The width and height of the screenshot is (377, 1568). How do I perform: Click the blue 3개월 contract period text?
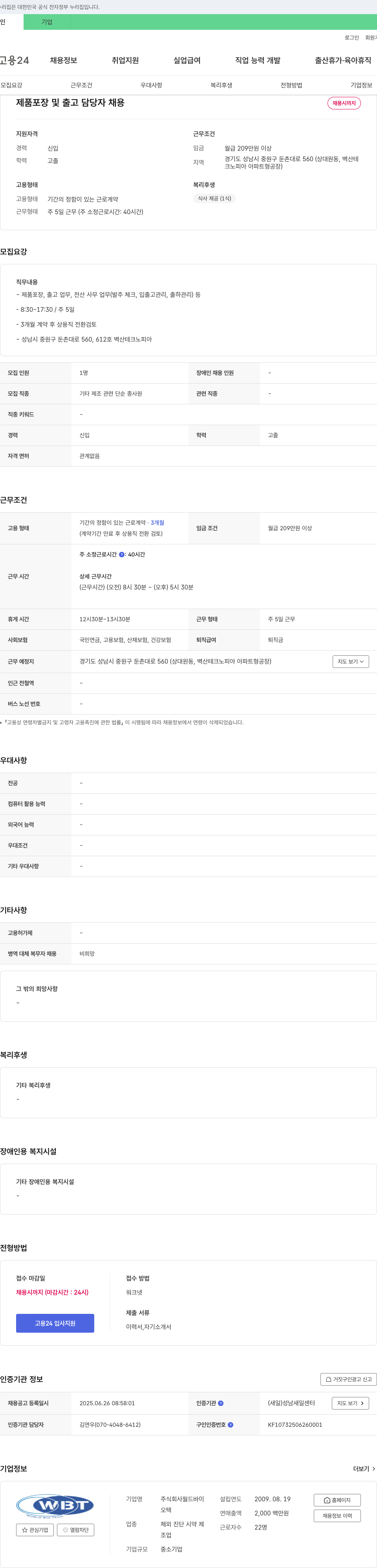click(x=158, y=522)
